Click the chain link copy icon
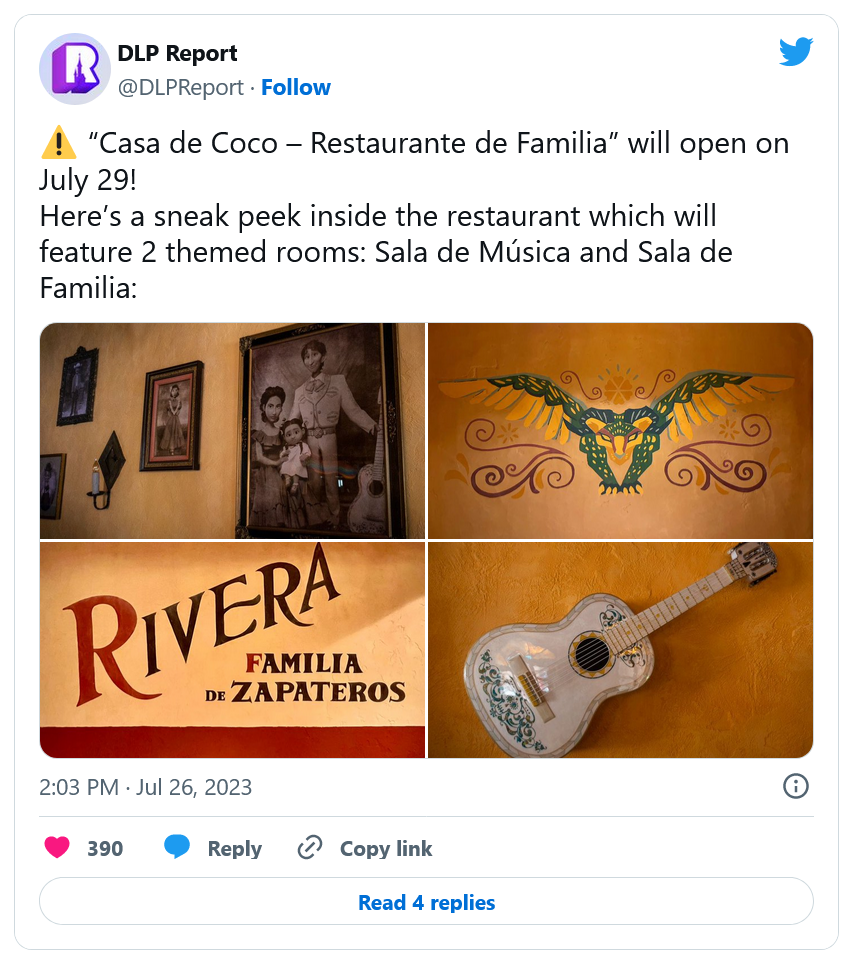The image size is (850, 966). point(310,848)
